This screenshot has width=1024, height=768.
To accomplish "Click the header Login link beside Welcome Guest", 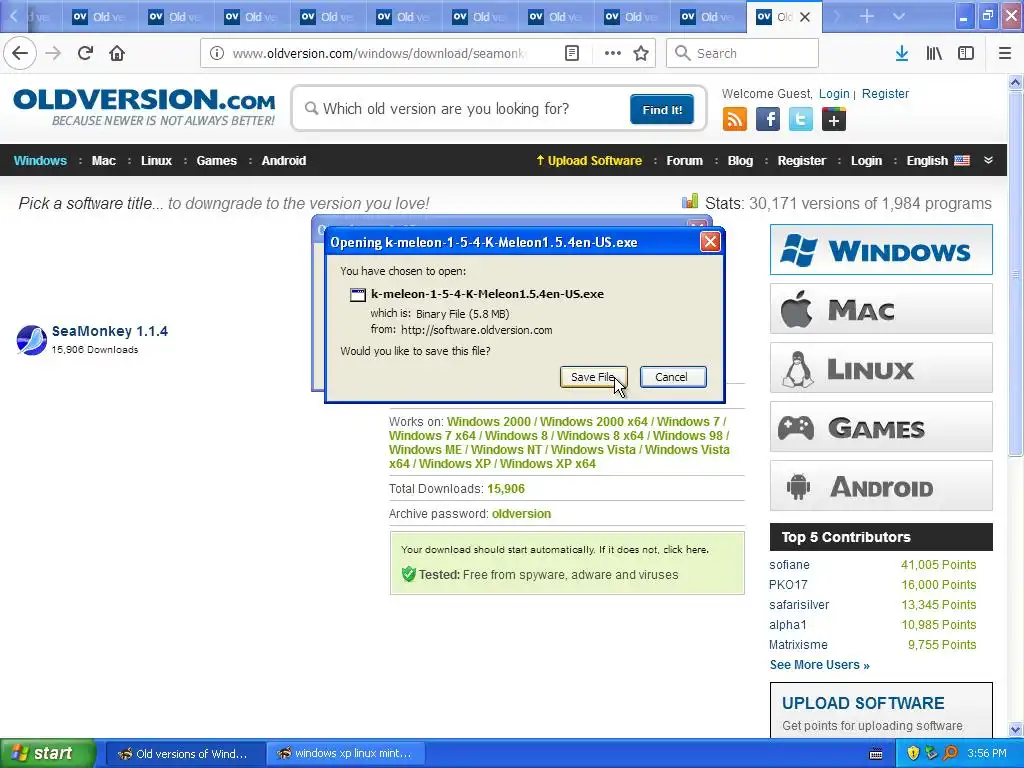I will [834, 93].
